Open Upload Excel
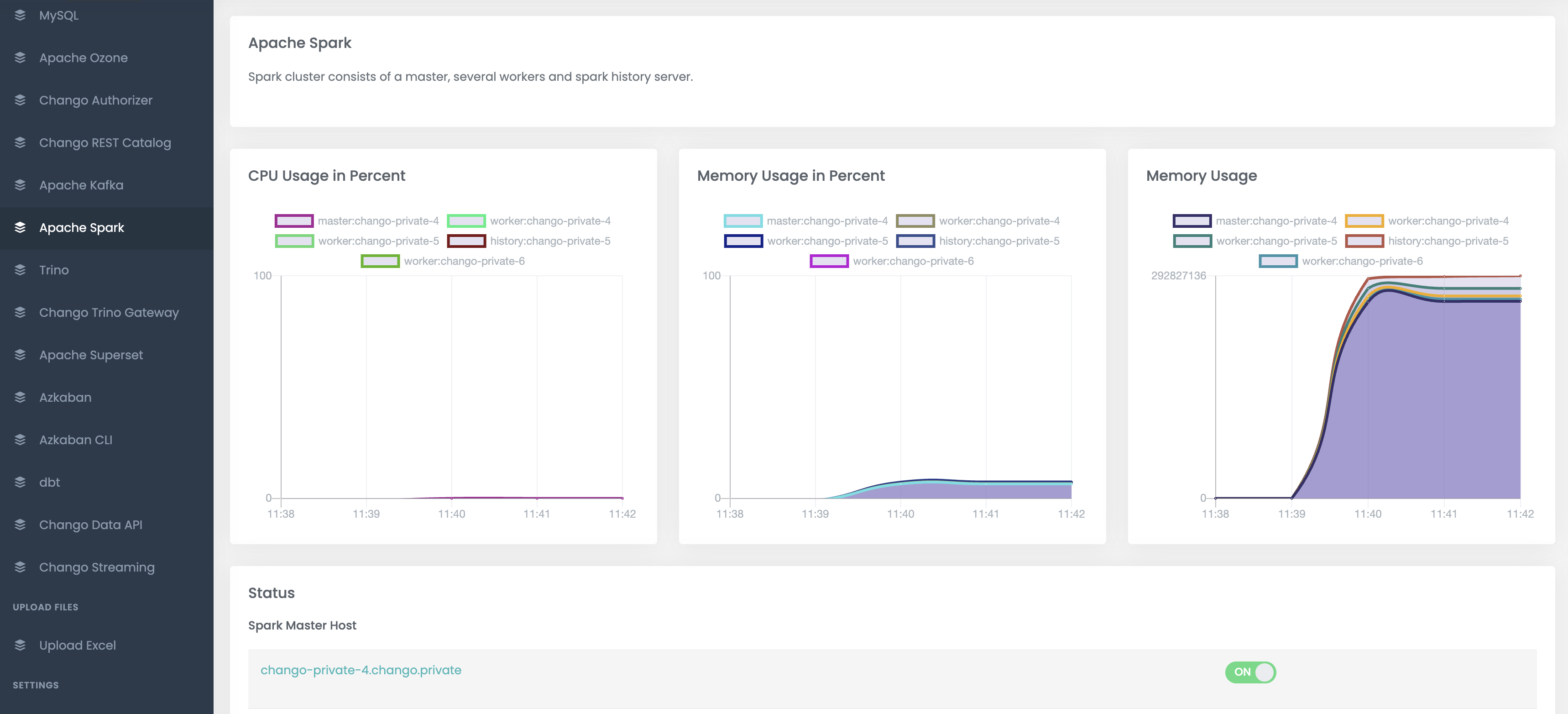This screenshot has height=714, width=1568. [106, 645]
